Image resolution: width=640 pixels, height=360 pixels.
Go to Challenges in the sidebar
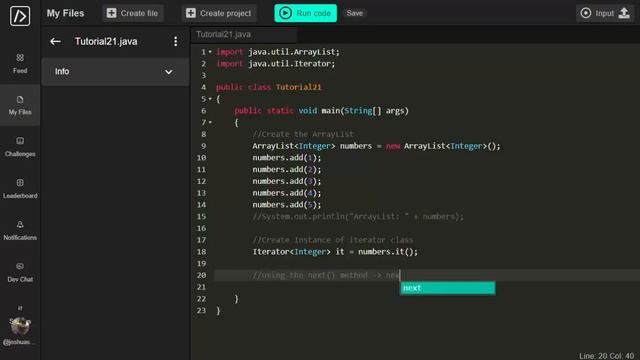tap(20, 147)
